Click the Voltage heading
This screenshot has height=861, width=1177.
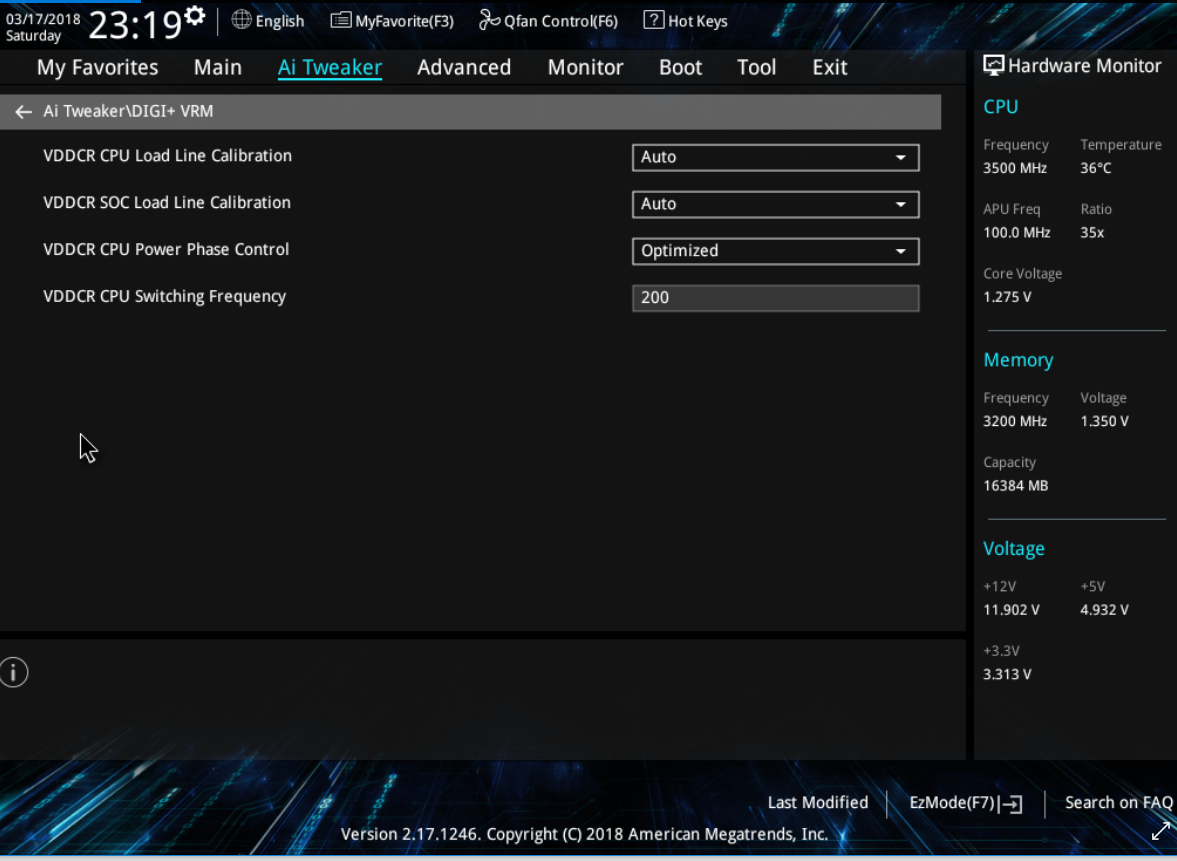point(1013,549)
